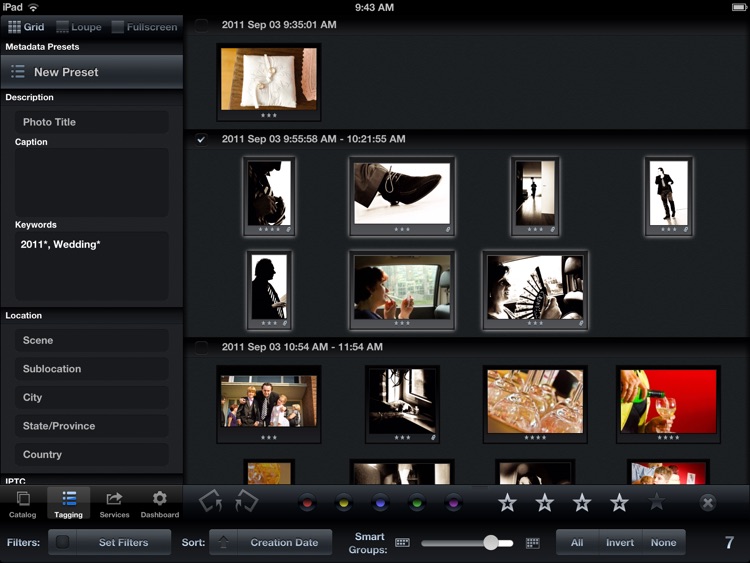Viewport: 750px width, 563px height.
Task: Check the 10:54 AM - 11:54 AM group
Action: 201,347
